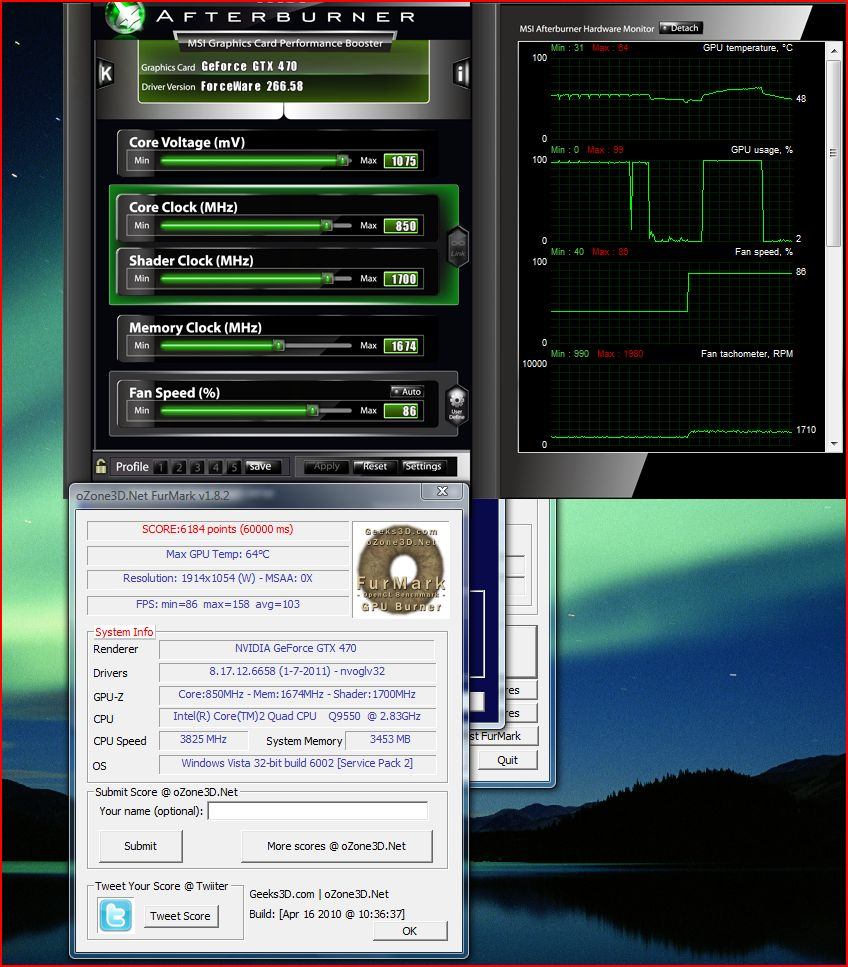Viewport: 848px width, 967px height.
Task: Open the info i icon in Afterburner
Action: point(461,73)
